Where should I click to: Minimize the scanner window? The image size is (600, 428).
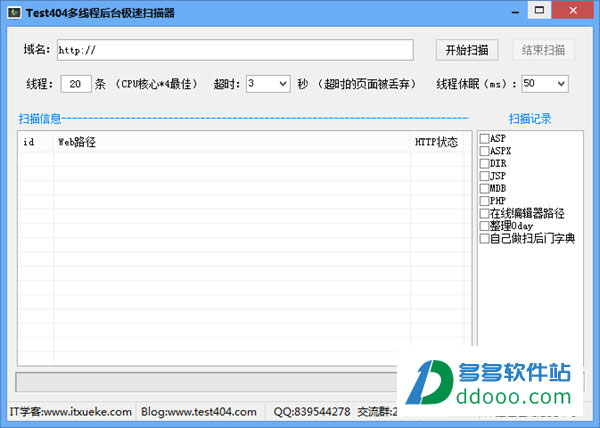coord(515,12)
